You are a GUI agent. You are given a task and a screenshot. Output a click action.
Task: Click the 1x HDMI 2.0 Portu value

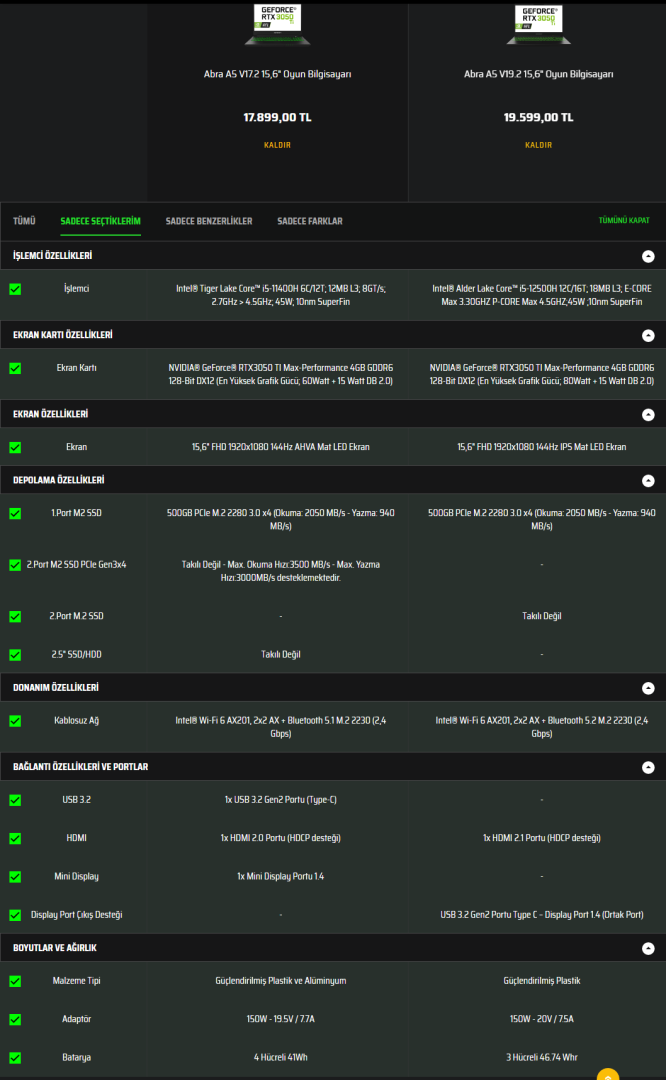click(x=281, y=838)
